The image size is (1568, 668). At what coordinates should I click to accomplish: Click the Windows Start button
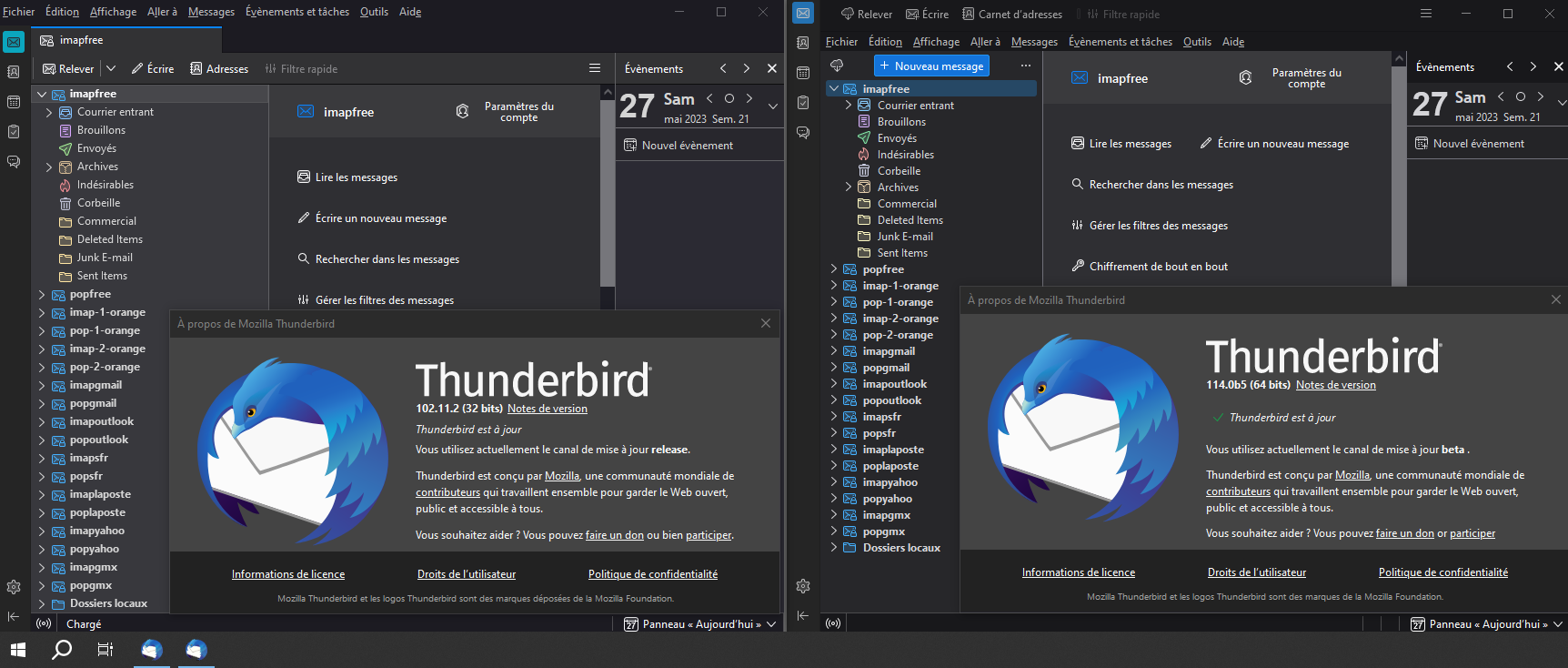18,650
